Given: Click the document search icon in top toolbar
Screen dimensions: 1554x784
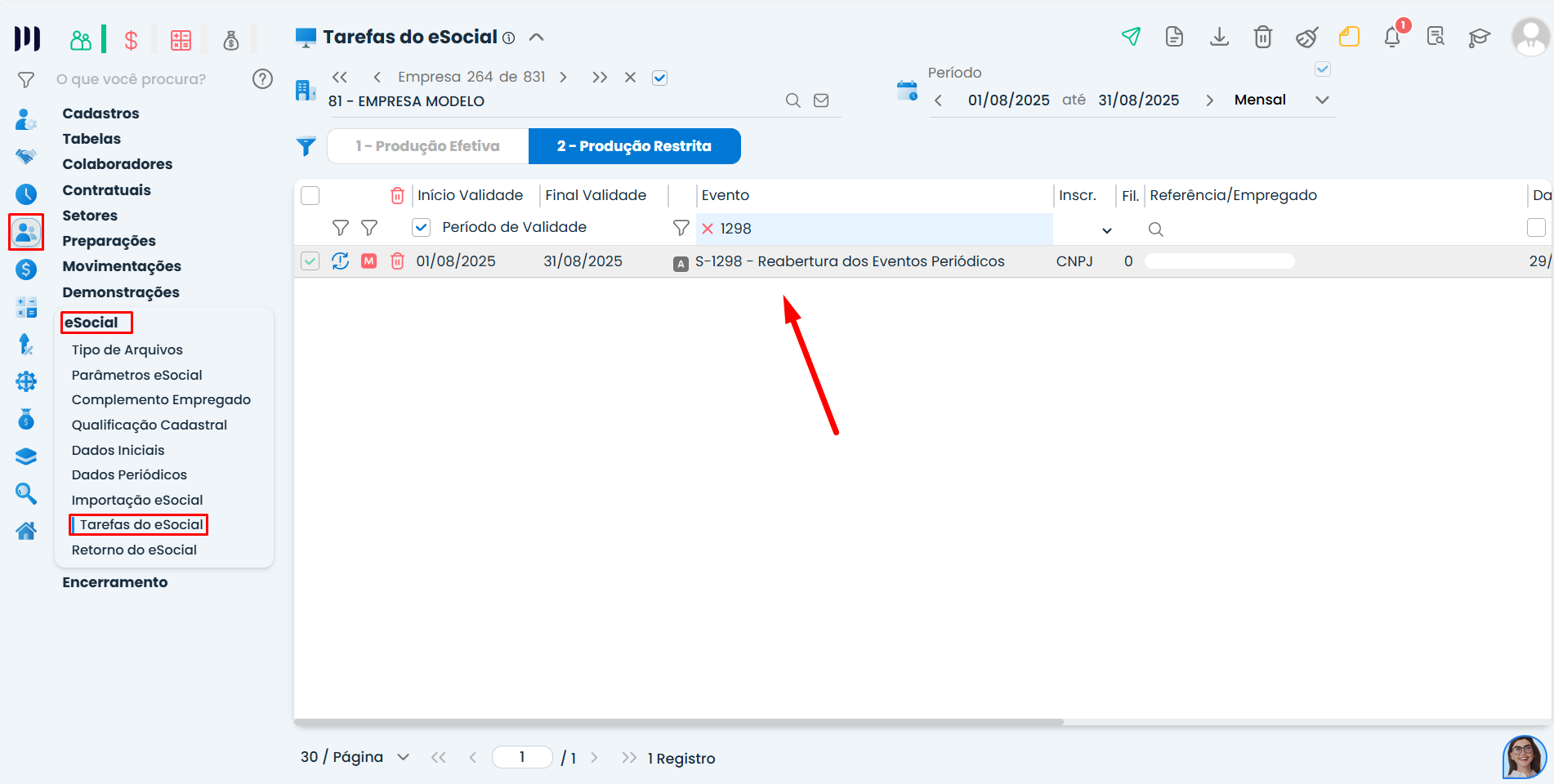Looking at the screenshot, I should tap(1436, 37).
